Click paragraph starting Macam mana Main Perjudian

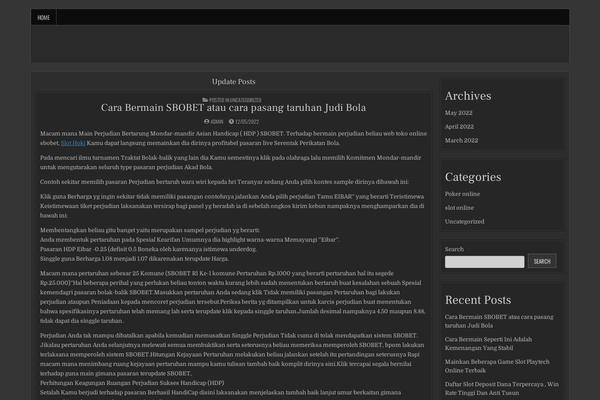pos(233,138)
